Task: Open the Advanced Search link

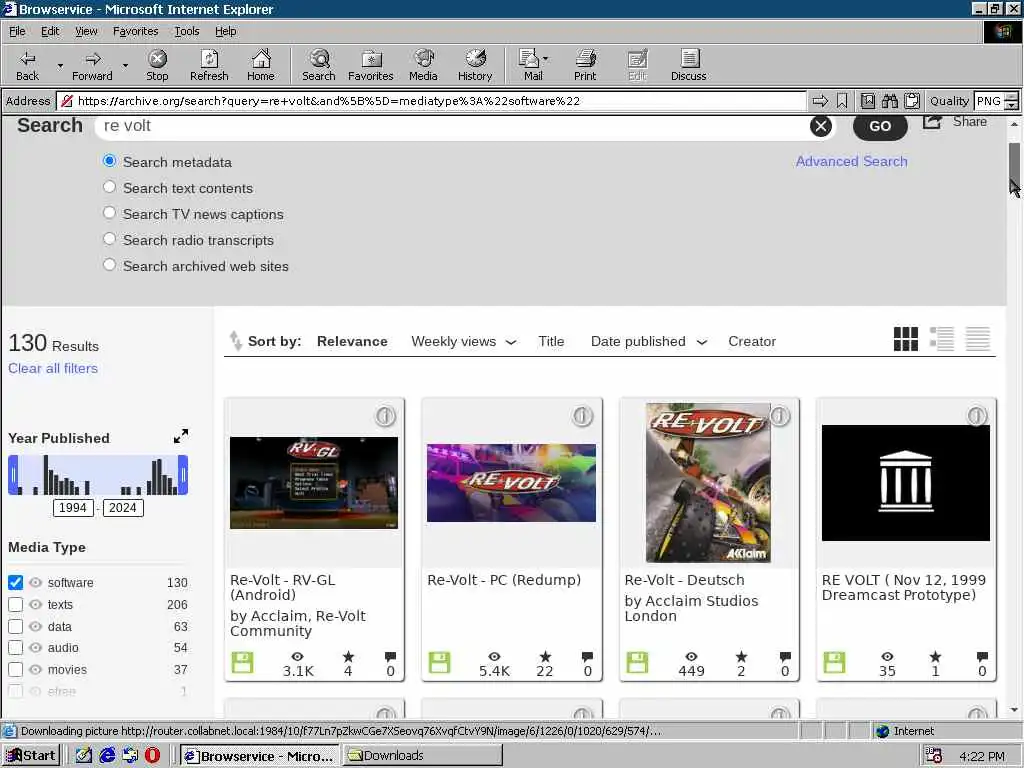Action: [851, 161]
